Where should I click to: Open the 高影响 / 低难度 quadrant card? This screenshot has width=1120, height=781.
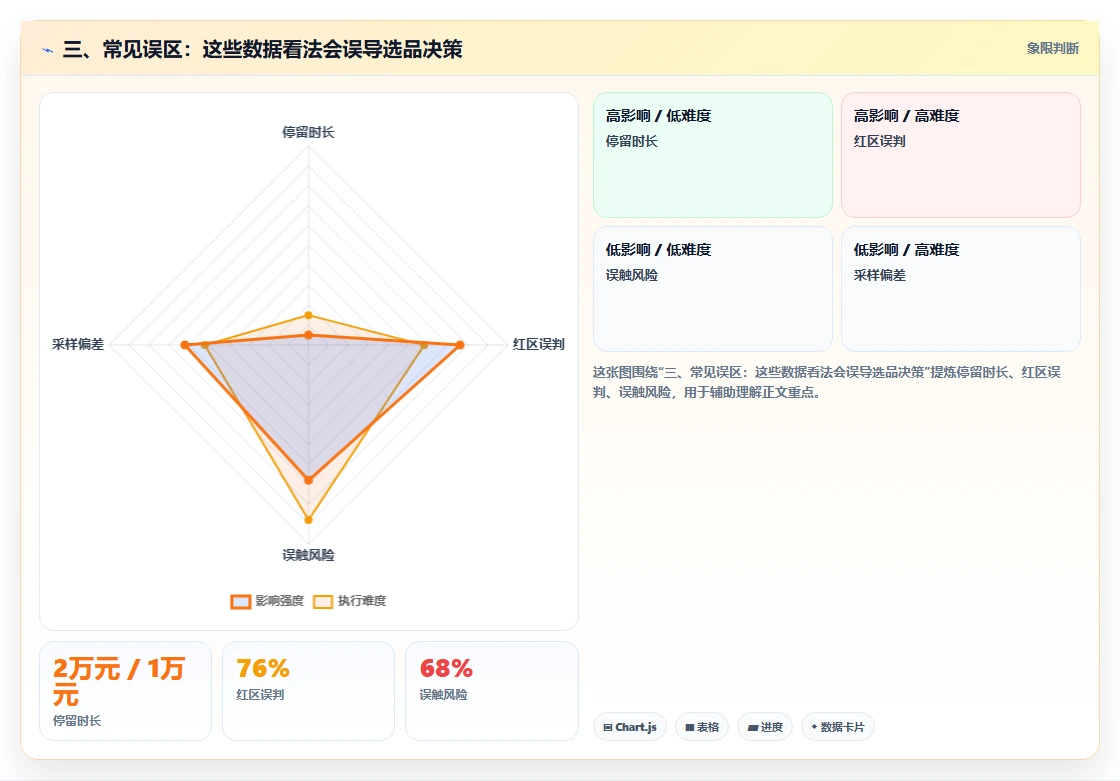point(713,155)
